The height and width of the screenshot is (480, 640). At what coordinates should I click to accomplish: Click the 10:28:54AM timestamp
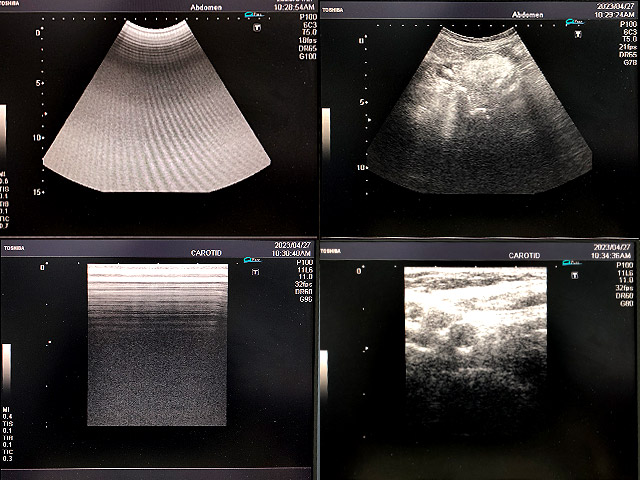point(294,7)
